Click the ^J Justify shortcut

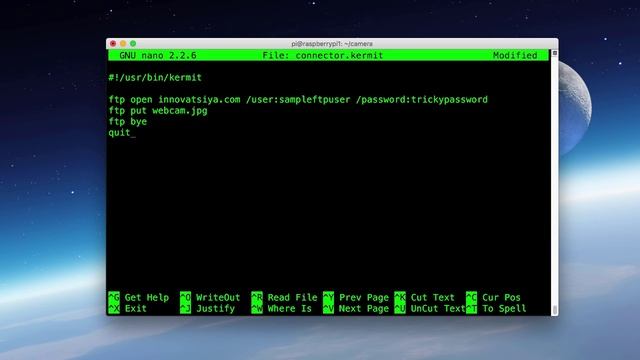pos(208,309)
